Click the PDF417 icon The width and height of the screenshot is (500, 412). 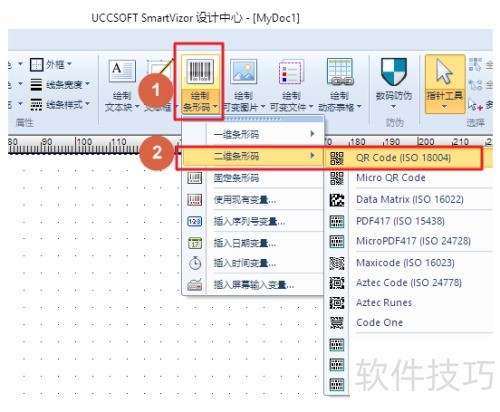337,221
